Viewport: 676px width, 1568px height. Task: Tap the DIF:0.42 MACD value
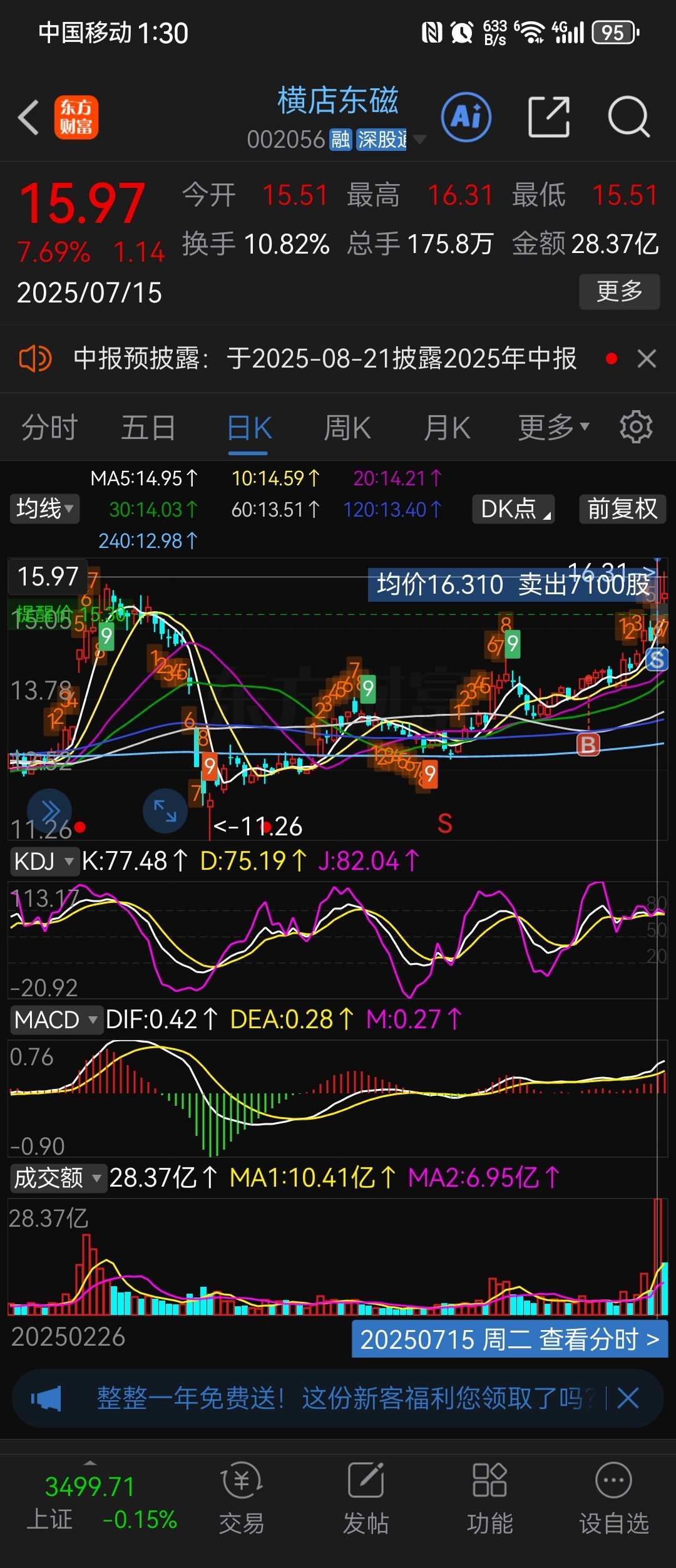coord(161,1019)
